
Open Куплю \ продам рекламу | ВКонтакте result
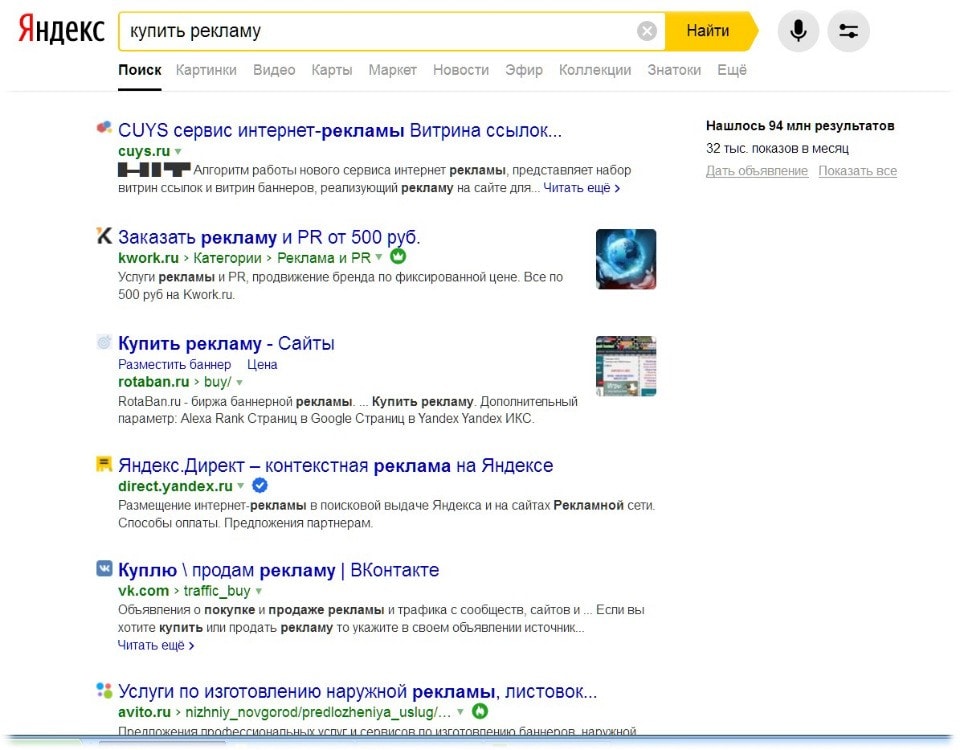(x=279, y=570)
